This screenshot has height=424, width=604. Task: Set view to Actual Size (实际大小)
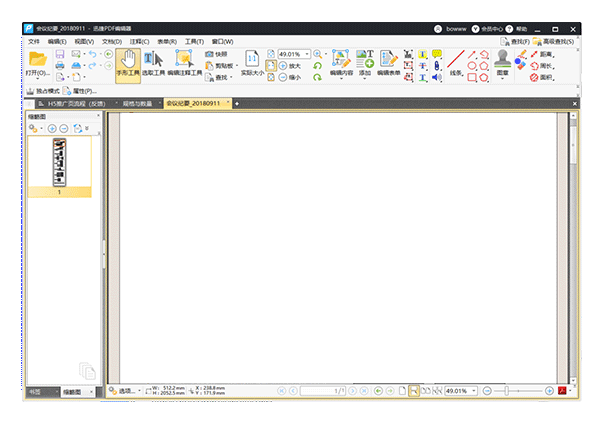[252, 63]
